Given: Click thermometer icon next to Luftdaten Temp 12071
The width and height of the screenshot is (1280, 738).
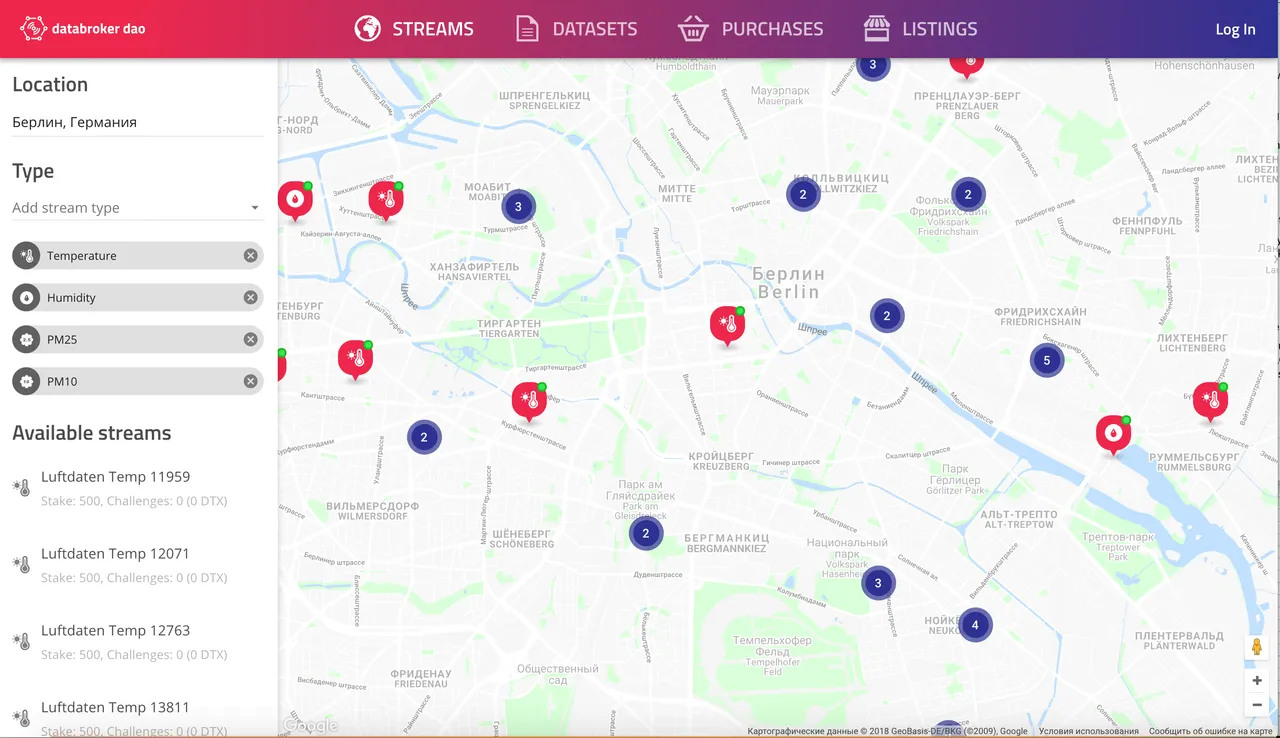Looking at the screenshot, I should click(x=21, y=565).
